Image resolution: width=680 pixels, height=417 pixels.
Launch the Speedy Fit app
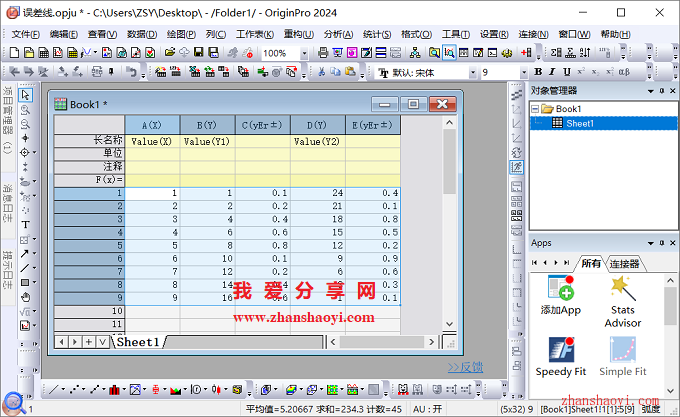click(561, 357)
